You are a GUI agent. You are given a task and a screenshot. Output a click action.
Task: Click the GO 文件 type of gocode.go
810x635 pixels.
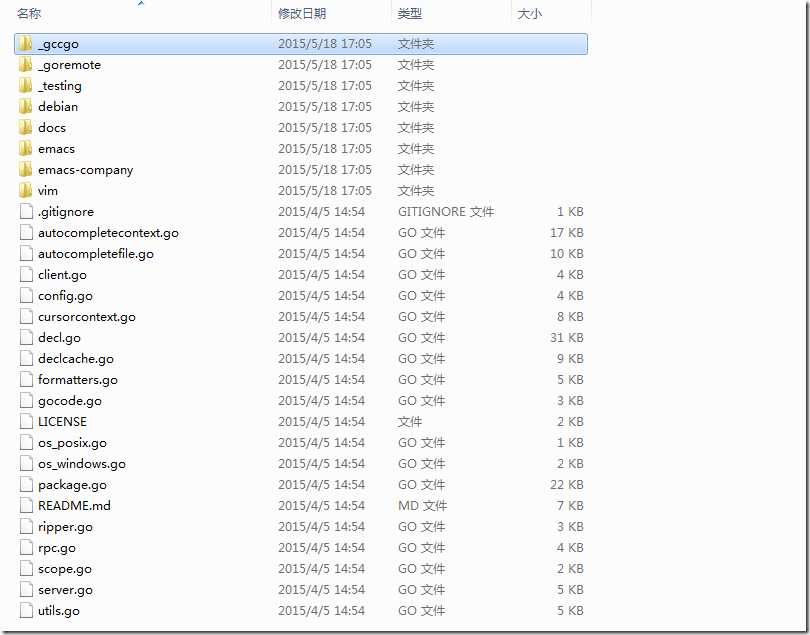(x=422, y=401)
